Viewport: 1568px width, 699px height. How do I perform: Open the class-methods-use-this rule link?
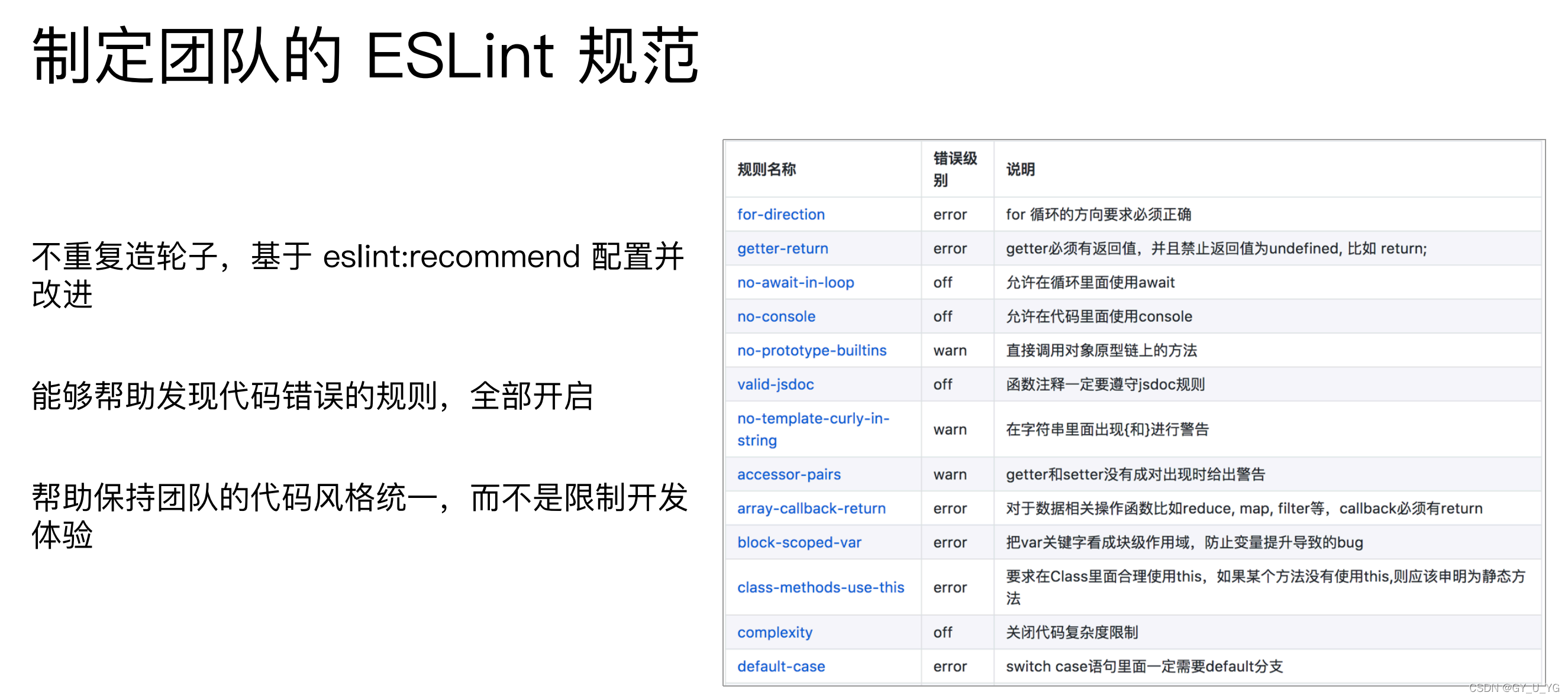[x=821, y=588]
